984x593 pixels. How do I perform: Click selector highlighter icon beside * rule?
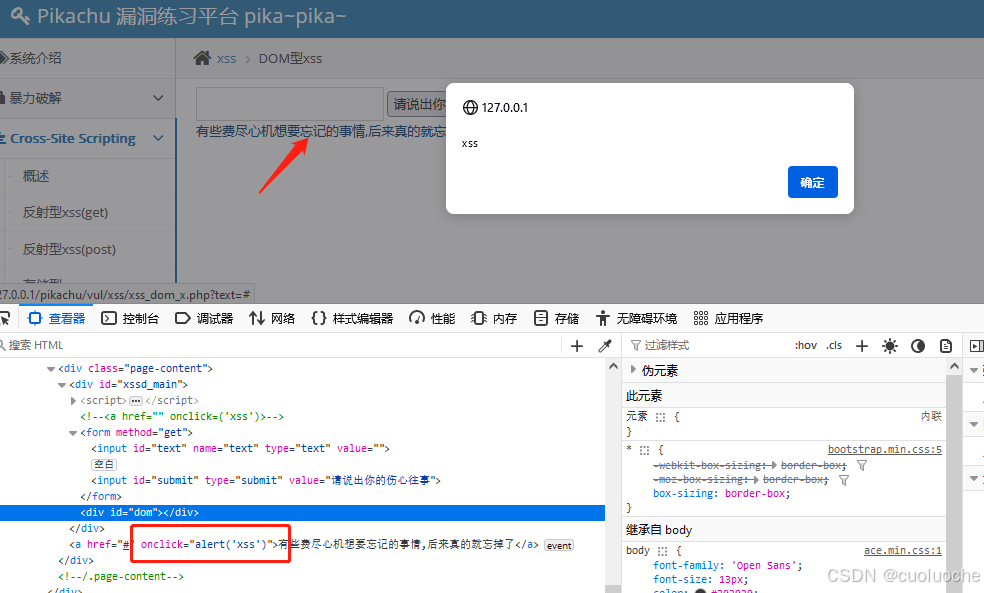click(x=644, y=450)
